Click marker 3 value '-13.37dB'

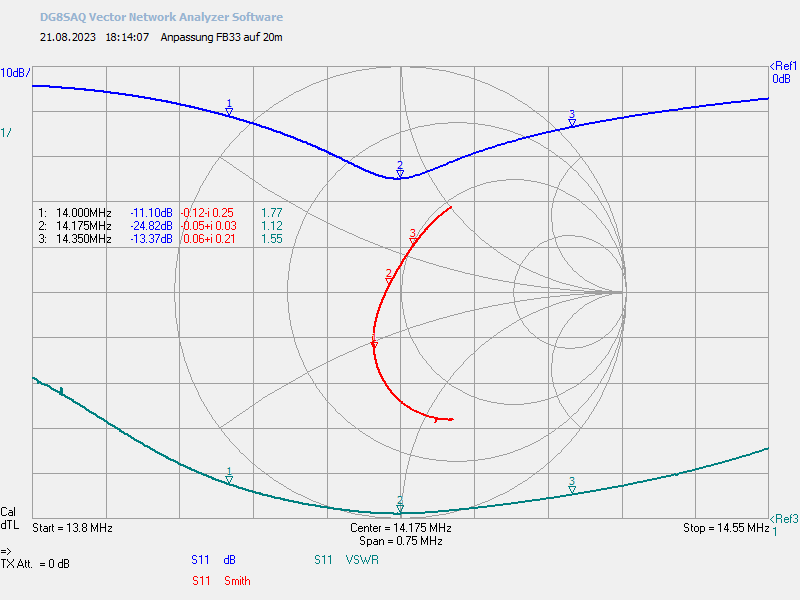point(152,239)
